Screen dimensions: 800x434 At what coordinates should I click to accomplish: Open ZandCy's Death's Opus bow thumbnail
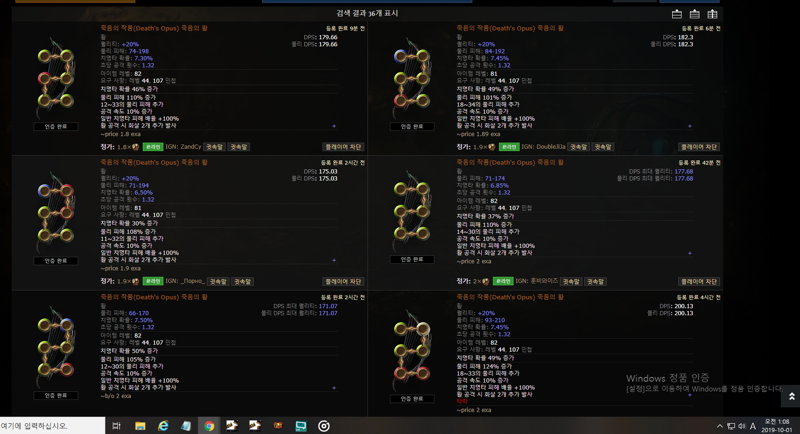coord(56,78)
